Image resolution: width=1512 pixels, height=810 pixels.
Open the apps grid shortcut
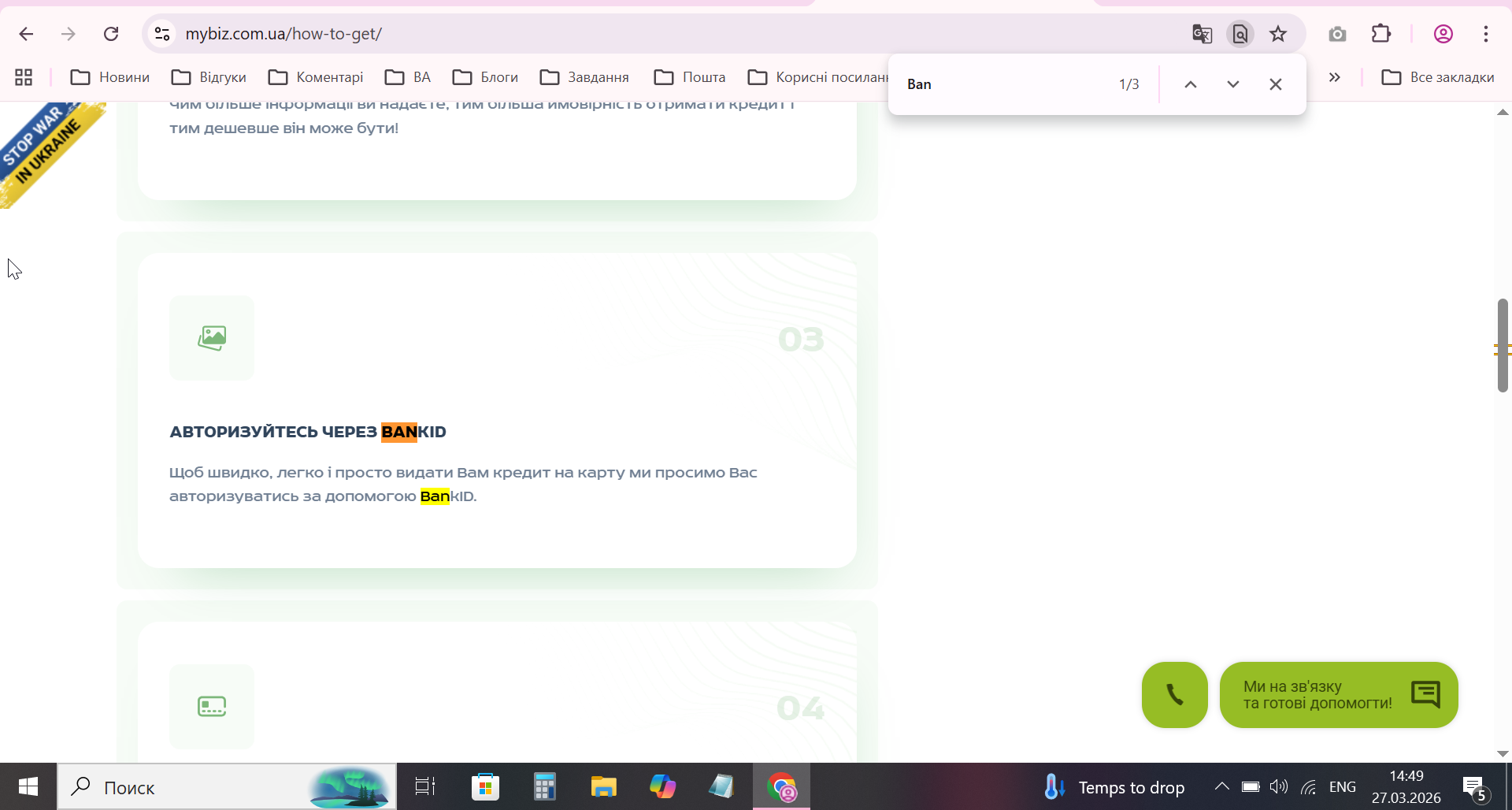pyautogui.click(x=24, y=77)
